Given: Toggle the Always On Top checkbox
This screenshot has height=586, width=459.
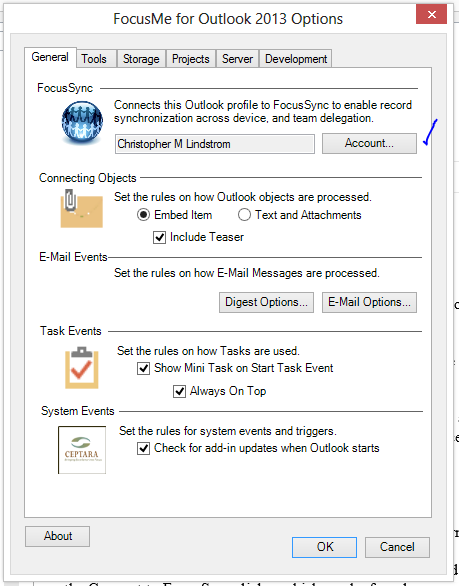Looking at the screenshot, I should (x=179, y=391).
